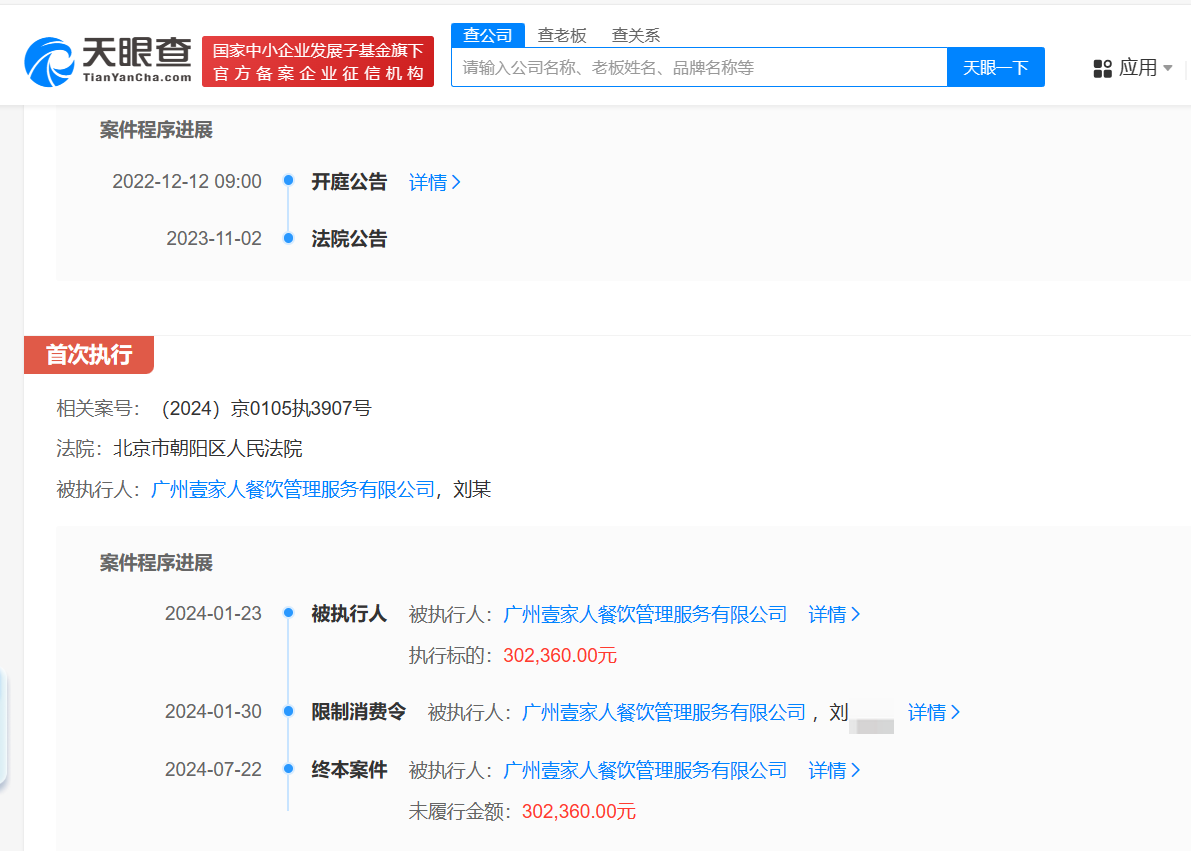Expand 详情 for the 2024-01-23 被执行人 event
Image resolution: width=1191 pixels, height=851 pixels.
(x=834, y=614)
